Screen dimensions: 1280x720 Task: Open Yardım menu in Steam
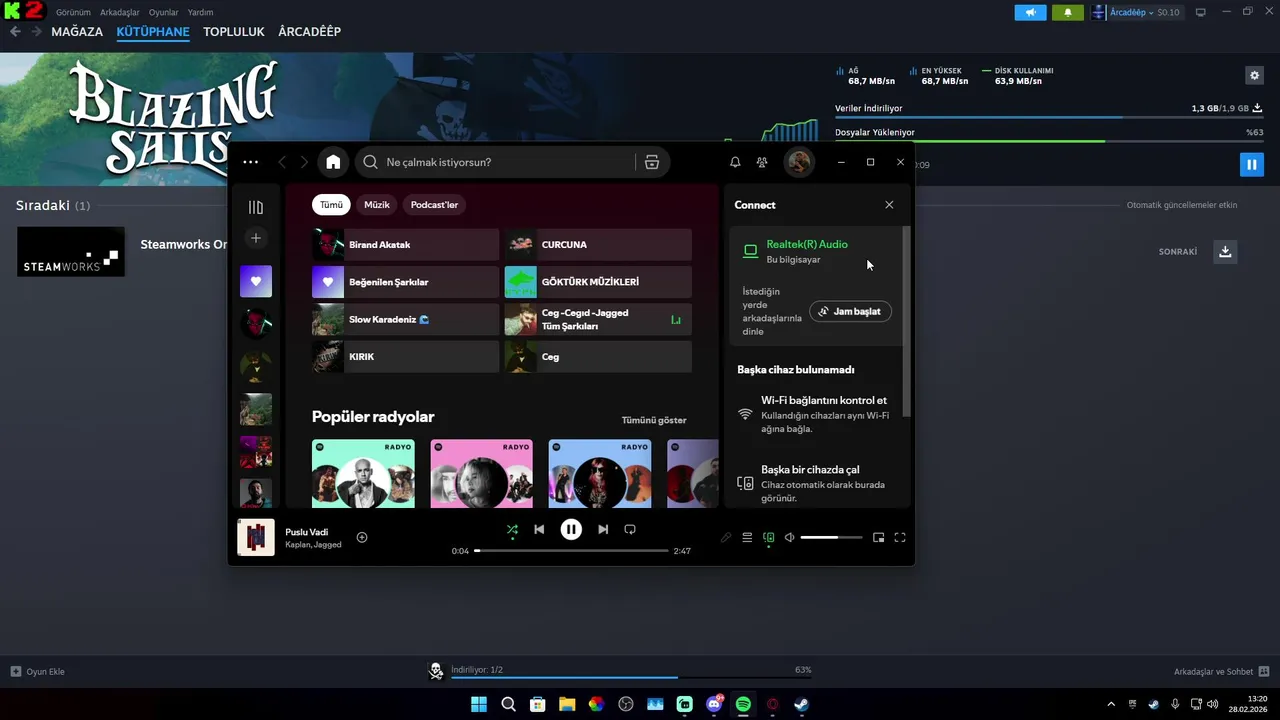coord(201,12)
